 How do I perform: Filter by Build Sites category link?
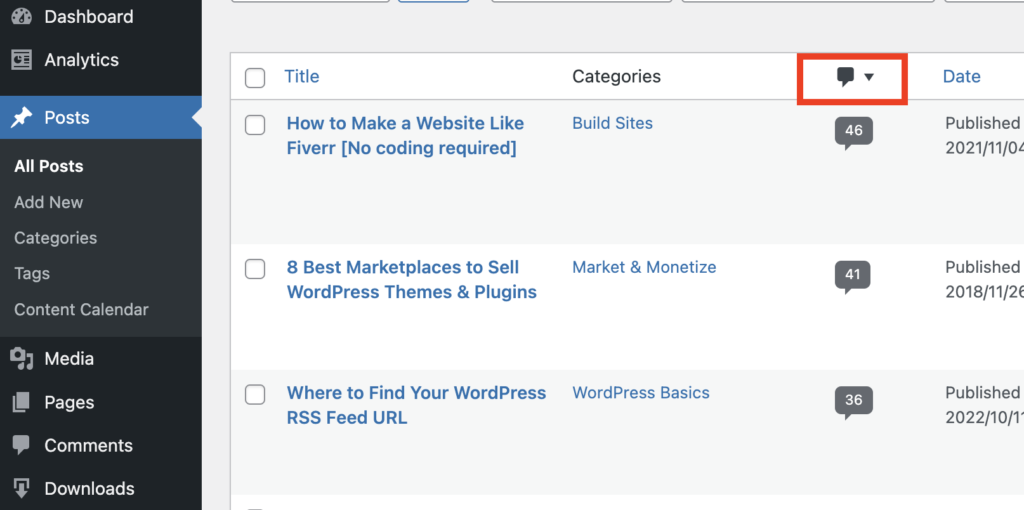[613, 123]
